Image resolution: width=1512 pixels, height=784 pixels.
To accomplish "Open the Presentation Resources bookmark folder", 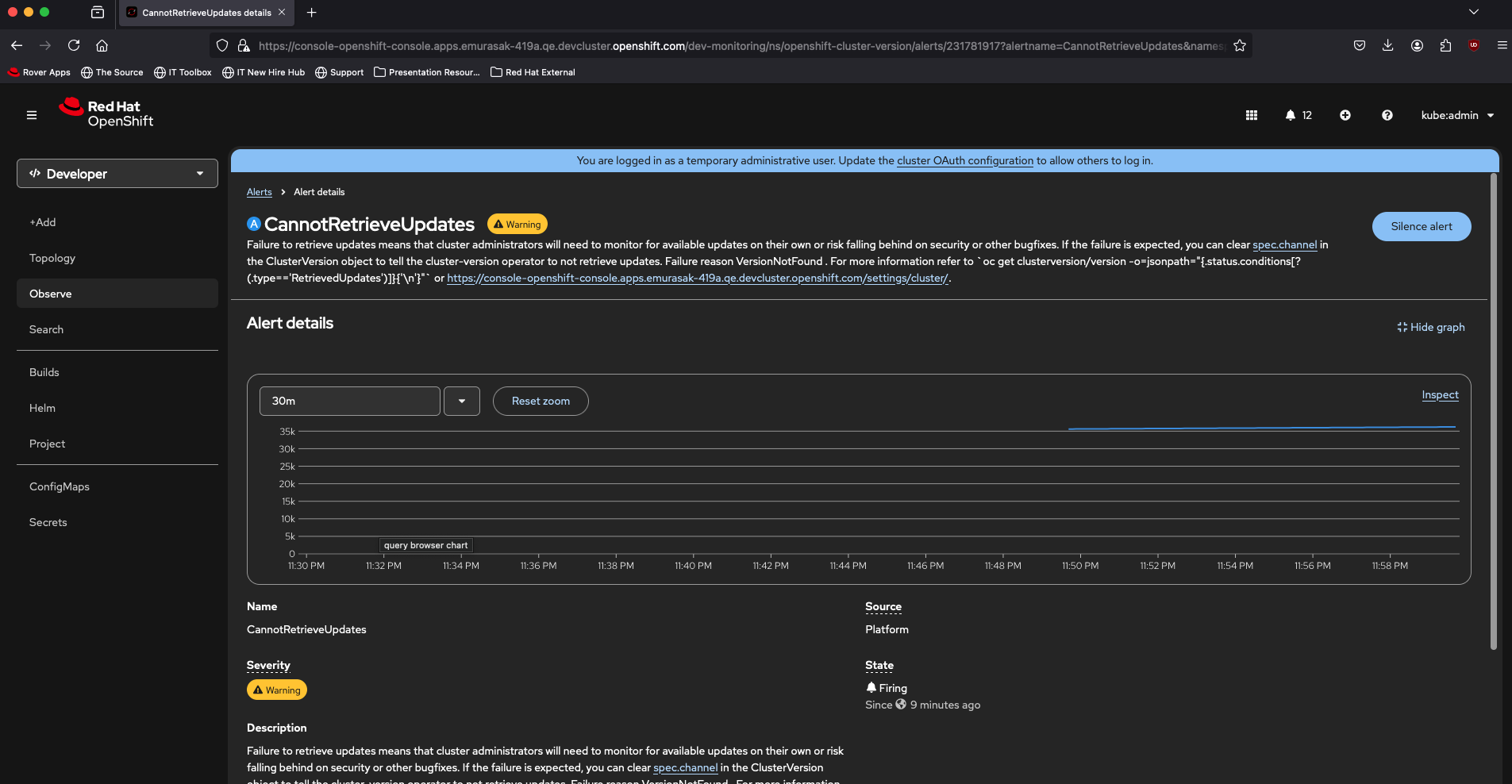I will point(427,72).
